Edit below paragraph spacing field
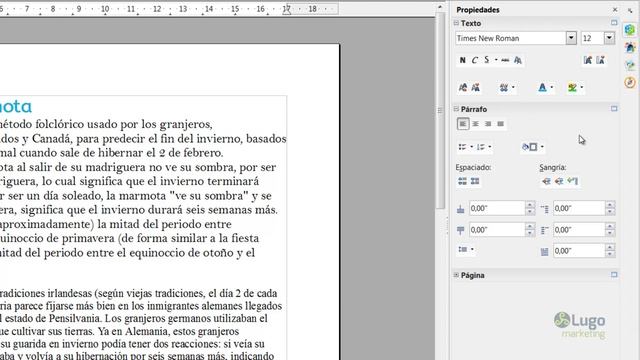The height and width of the screenshot is (360, 640). click(497, 230)
